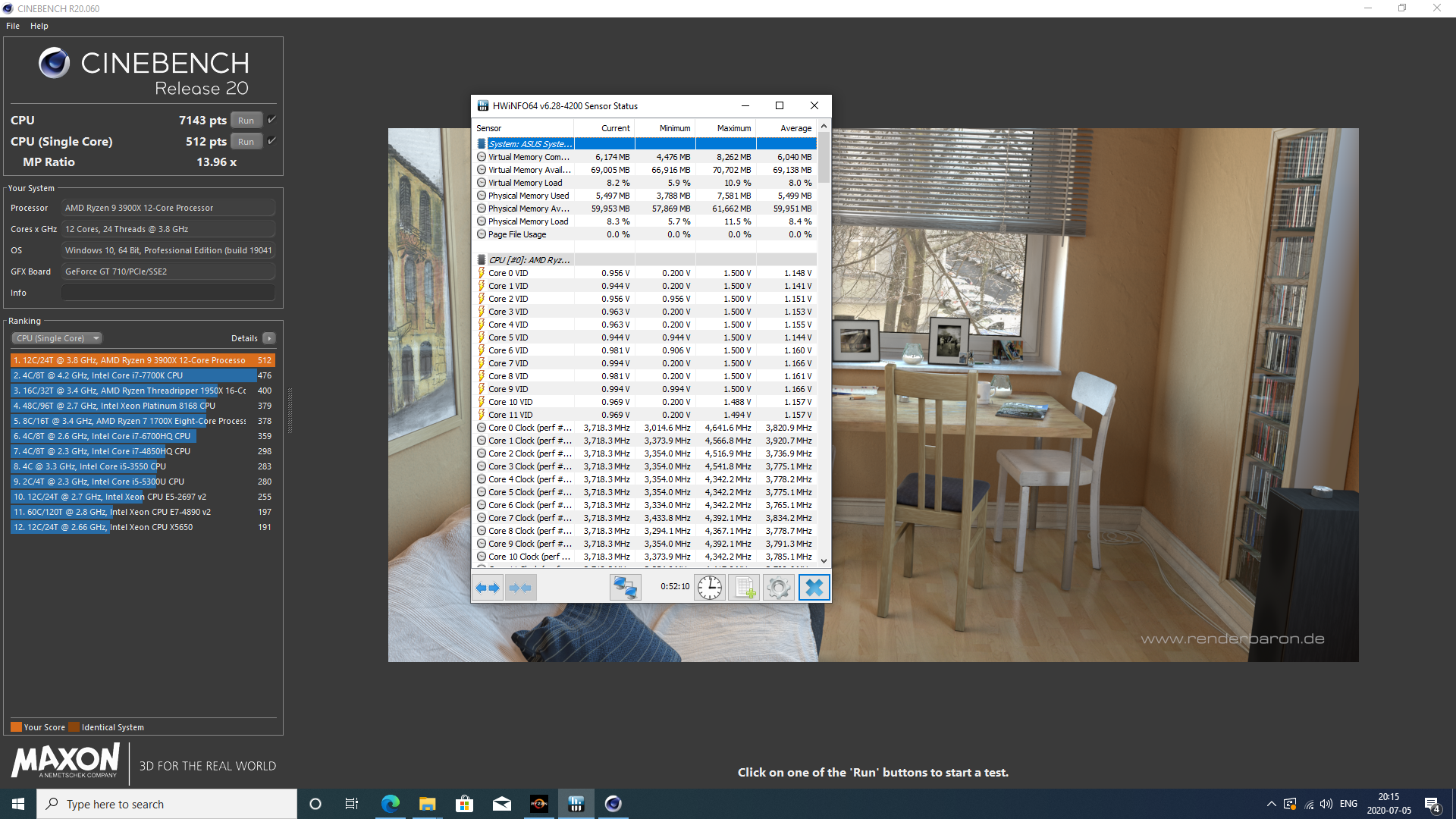Screen dimensions: 1456x819
Task: Click the Minimum column header
Action: coord(665,128)
